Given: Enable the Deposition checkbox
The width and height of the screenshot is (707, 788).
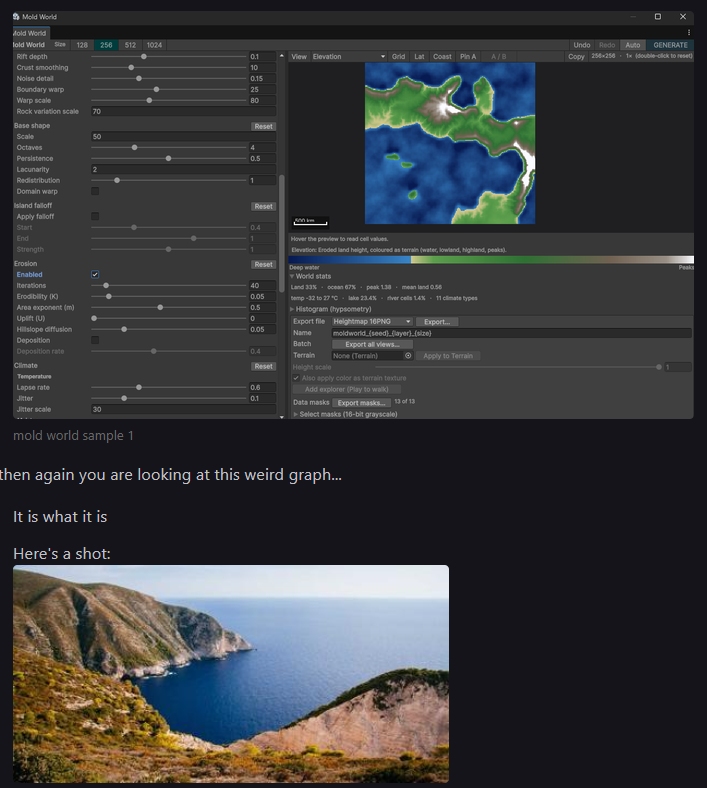Looking at the screenshot, I should (x=95, y=340).
